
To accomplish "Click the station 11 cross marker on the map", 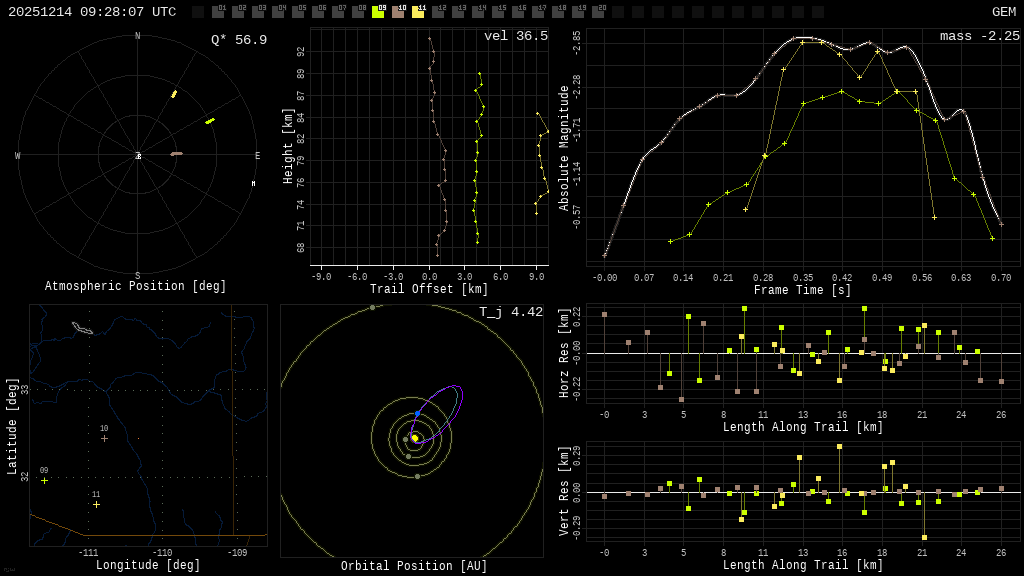I will click(96, 504).
